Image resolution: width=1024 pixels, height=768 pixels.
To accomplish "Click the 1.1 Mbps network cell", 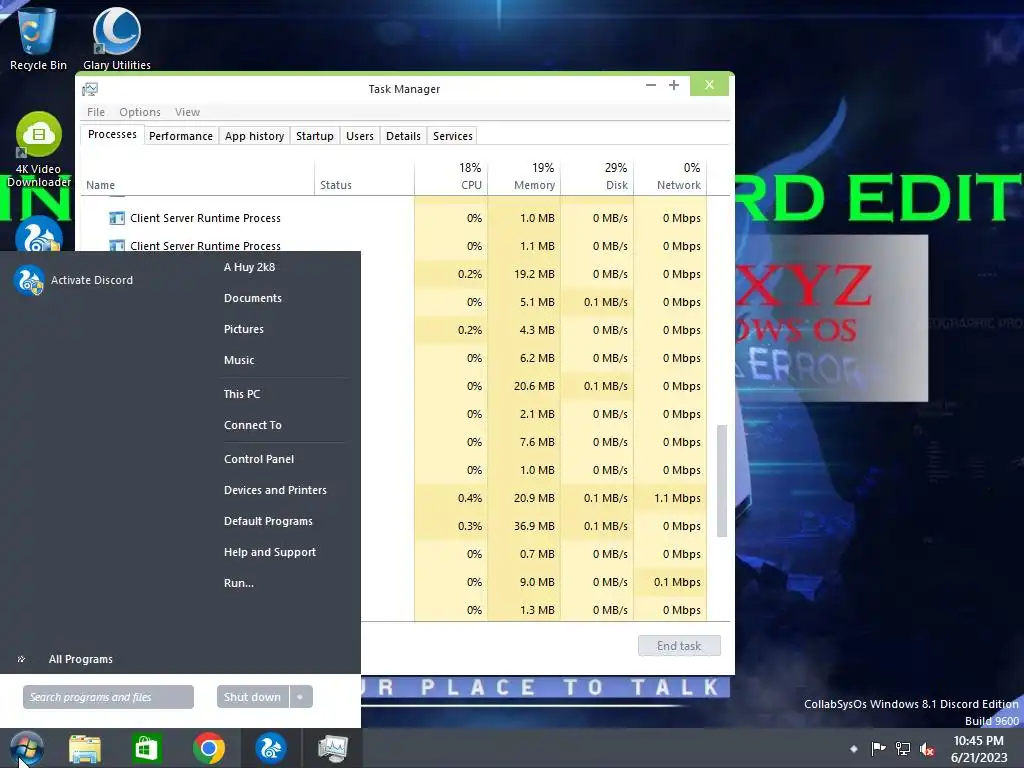I will click(671, 498).
